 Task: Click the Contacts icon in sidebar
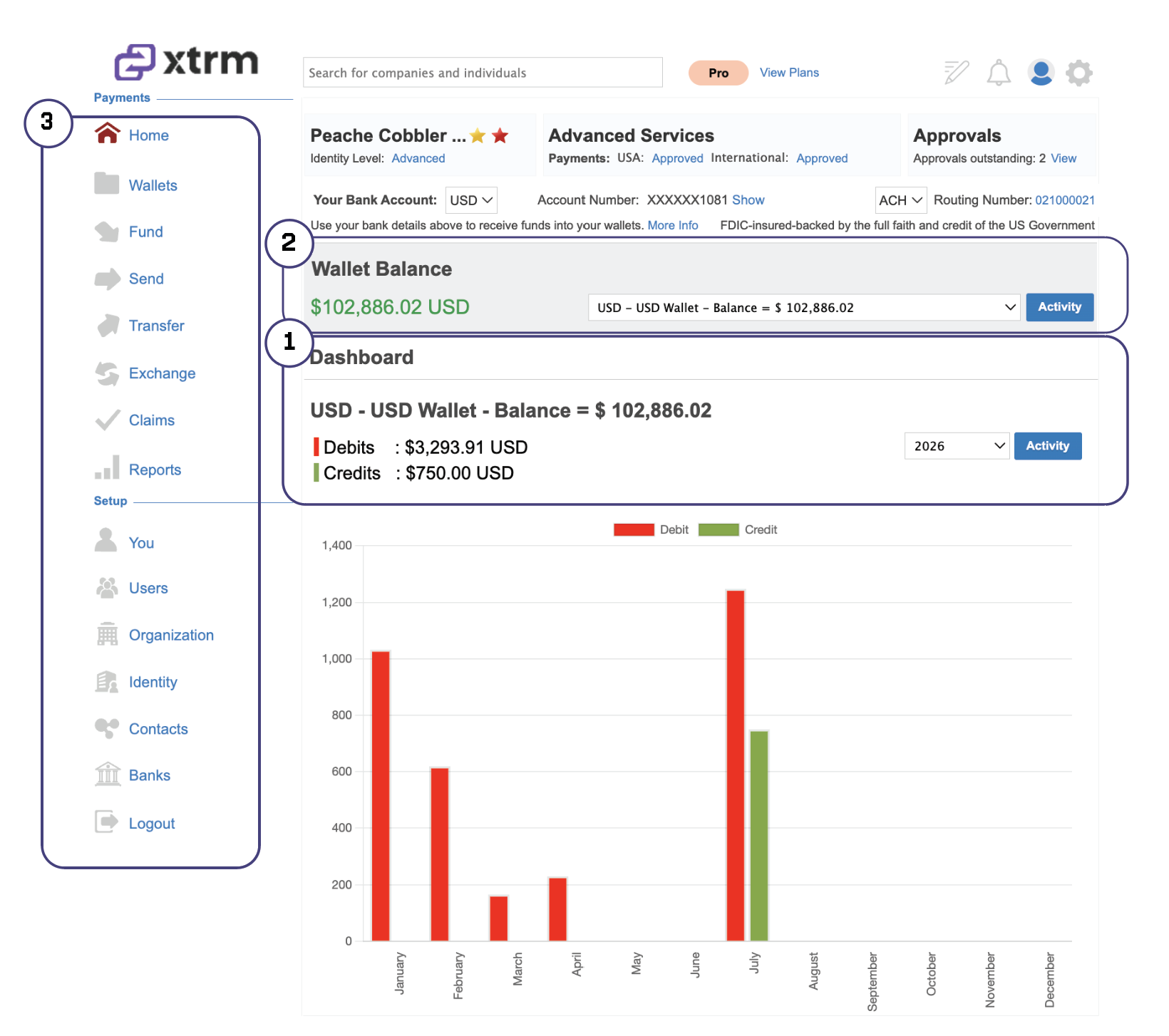pyautogui.click(x=107, y=728)
